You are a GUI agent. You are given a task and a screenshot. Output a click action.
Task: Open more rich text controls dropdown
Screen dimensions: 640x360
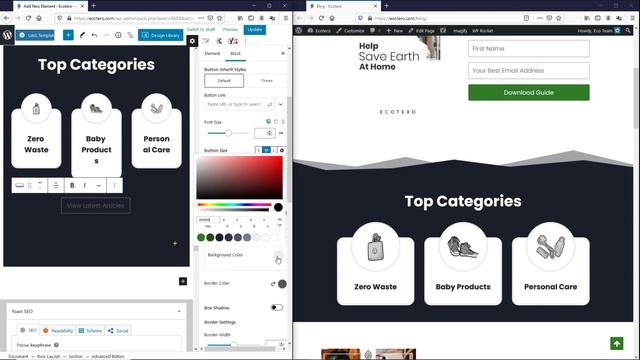(x=98, y=185)
